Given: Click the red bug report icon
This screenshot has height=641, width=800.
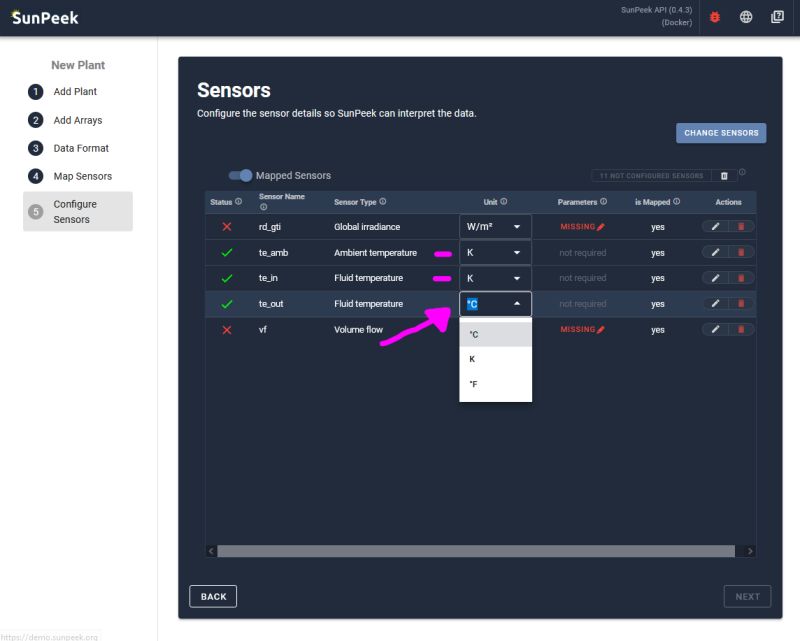Looking at the screenshot, I should point(715,17).
